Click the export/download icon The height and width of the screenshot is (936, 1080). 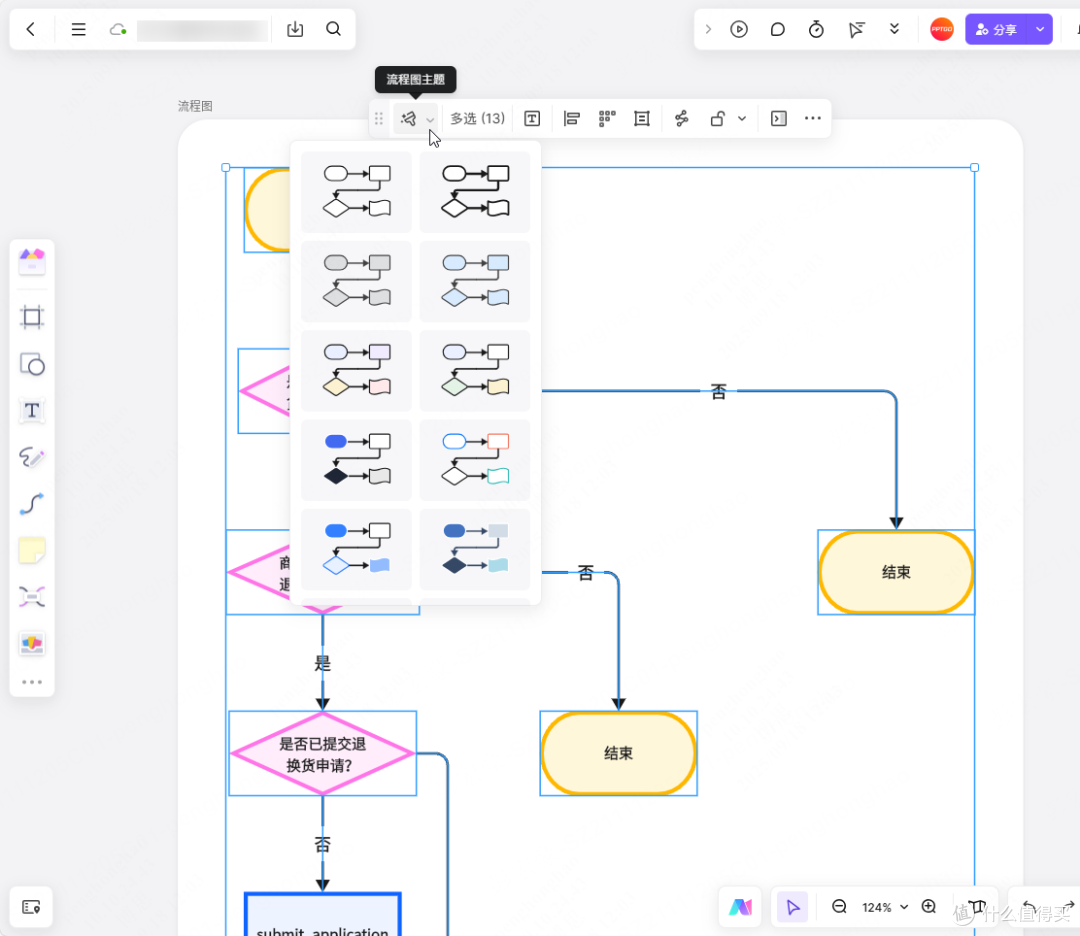(295, 29)
